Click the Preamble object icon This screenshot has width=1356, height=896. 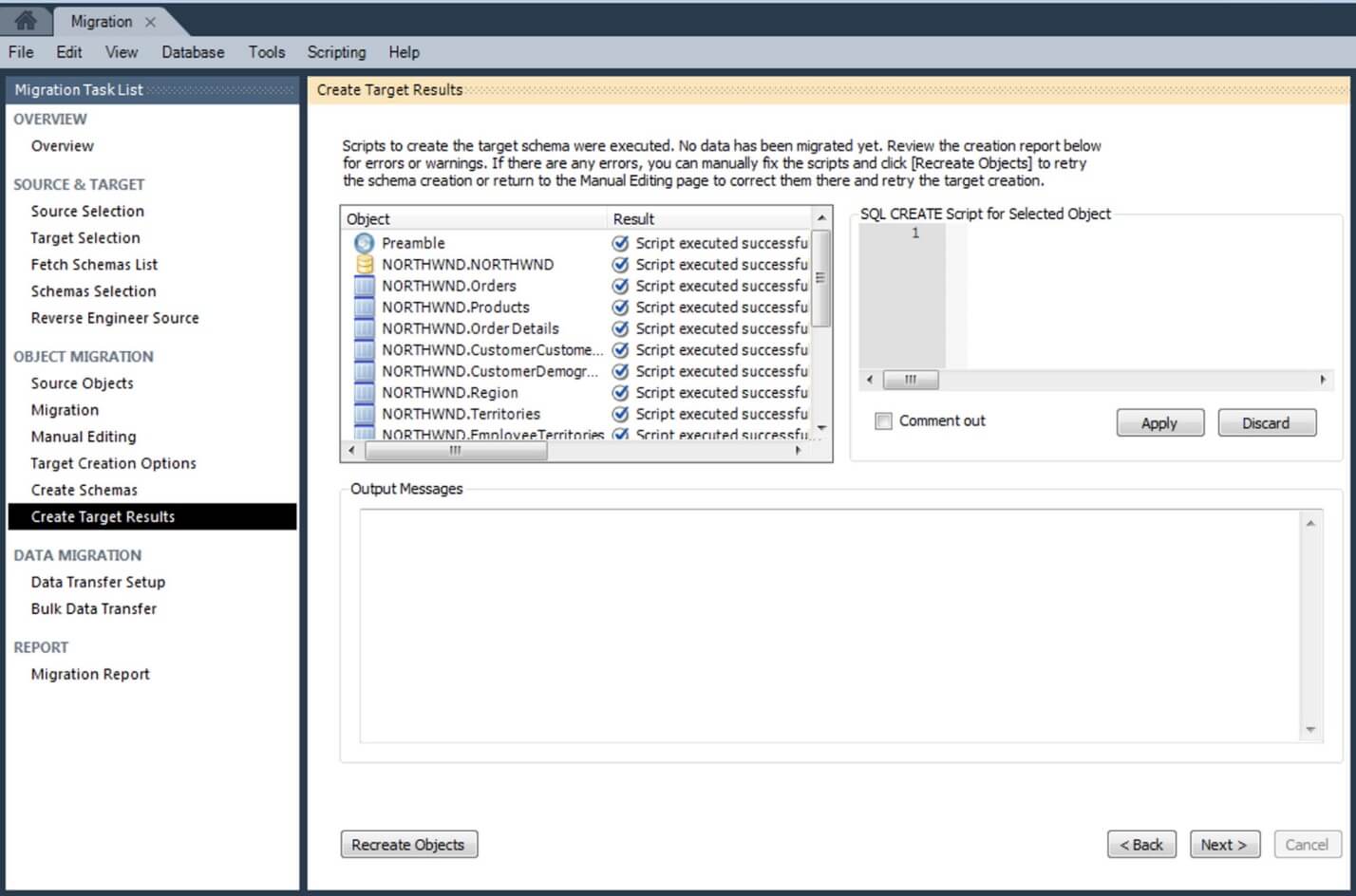pyautogui.click(x=365, y=243)
